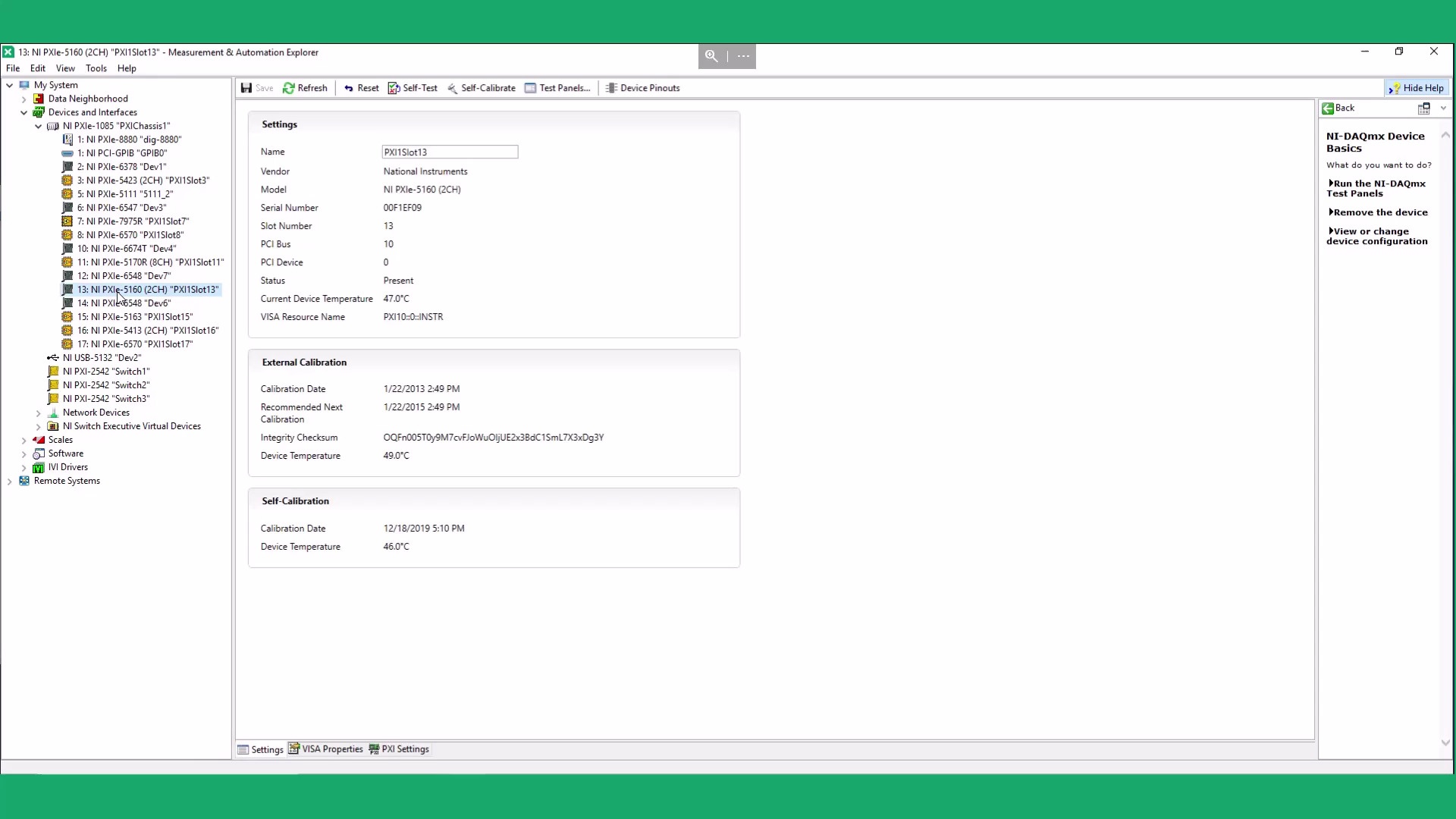Collapse the Devices and Interfaces node
1456x819 pixels.
24,112
